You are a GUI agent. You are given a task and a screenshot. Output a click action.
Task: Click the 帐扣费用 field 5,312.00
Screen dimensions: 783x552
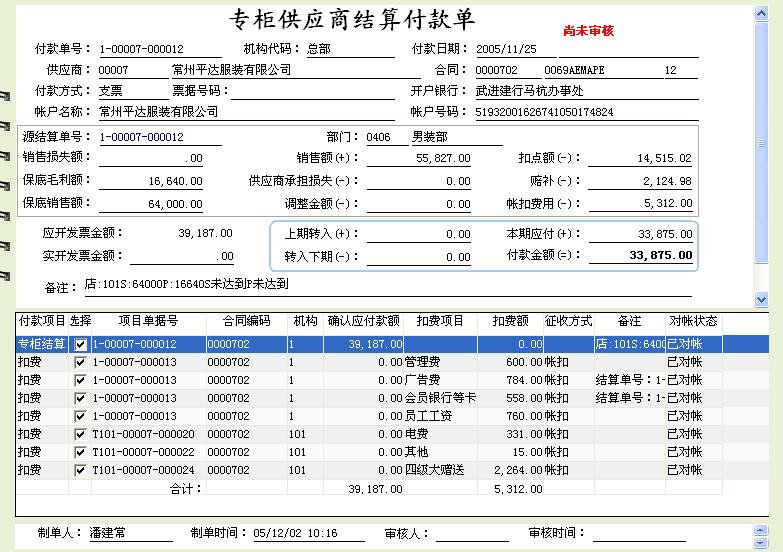click(x=640, y=203)
